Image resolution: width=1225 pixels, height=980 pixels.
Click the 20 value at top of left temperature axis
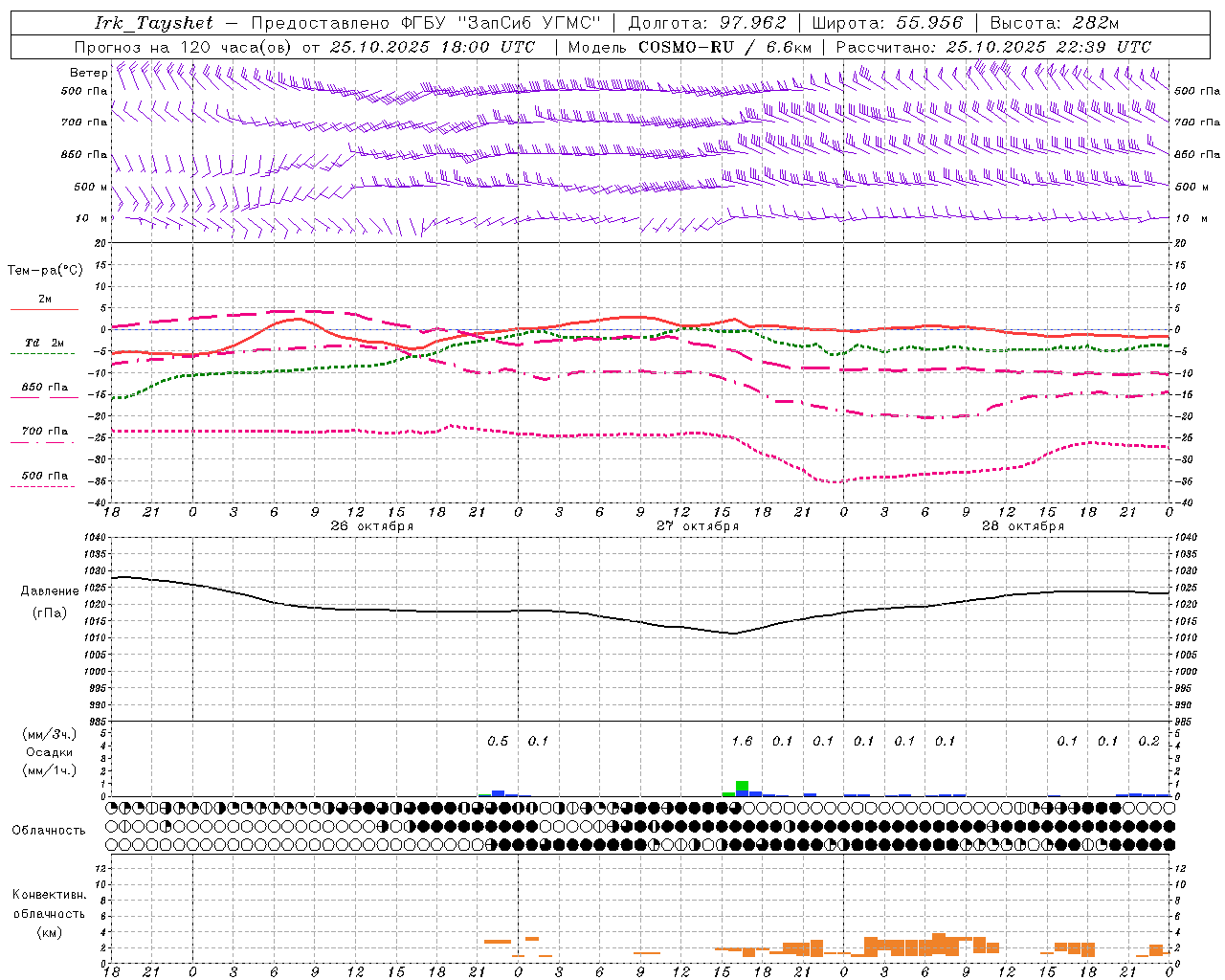(100, 244)
